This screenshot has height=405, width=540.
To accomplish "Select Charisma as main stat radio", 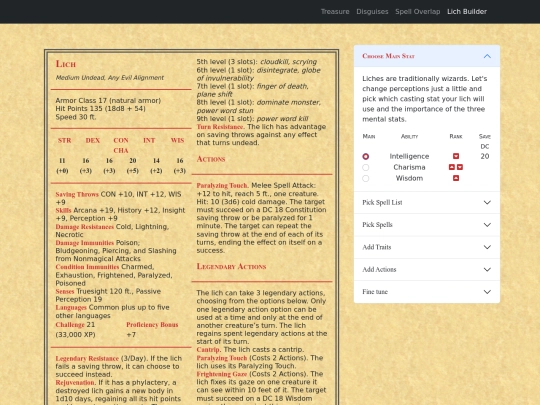I will point(366,167).
